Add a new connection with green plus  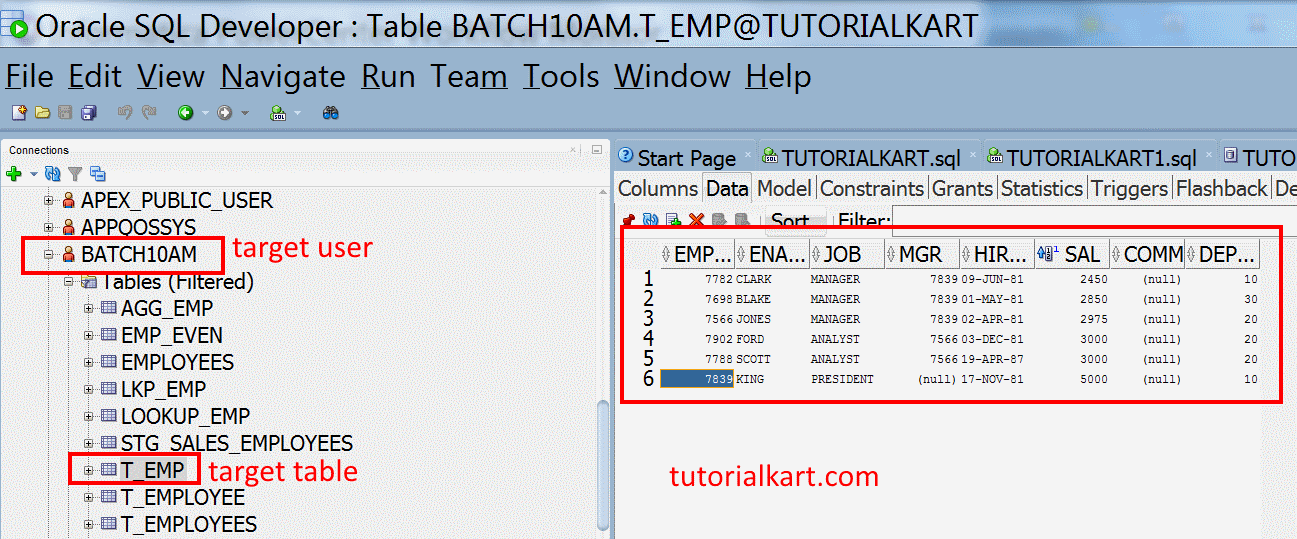14,174
